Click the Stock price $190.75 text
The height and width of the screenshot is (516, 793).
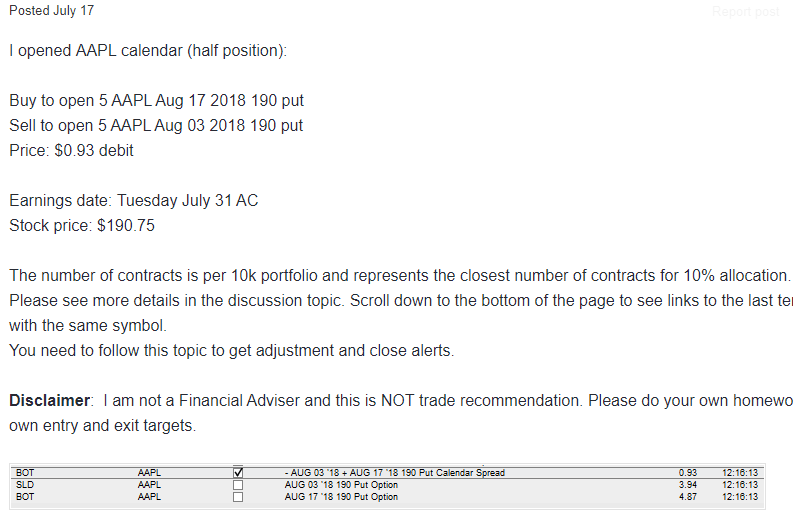click(x=82, y=226)
